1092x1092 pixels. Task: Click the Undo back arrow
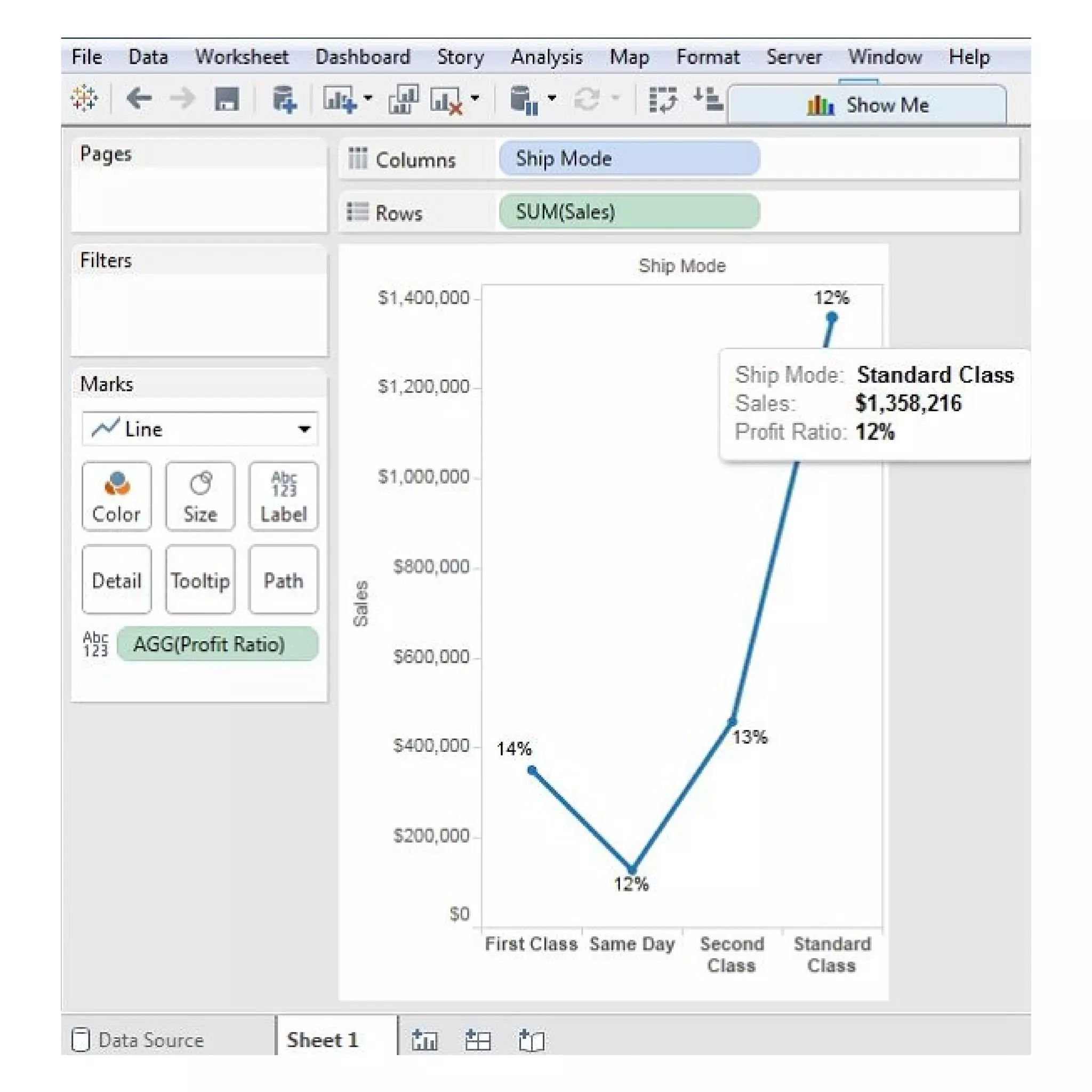click(139, 99)
